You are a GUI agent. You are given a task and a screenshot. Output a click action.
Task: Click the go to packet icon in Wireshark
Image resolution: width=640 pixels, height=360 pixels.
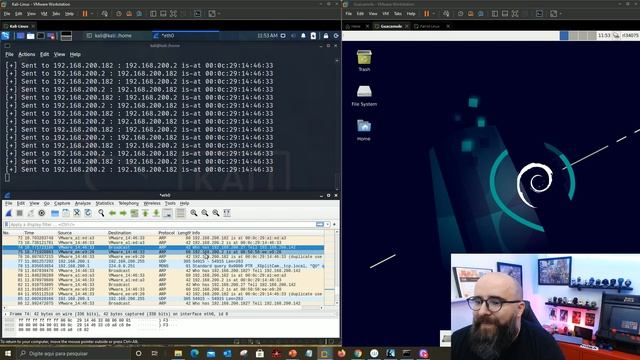(134, 213)
